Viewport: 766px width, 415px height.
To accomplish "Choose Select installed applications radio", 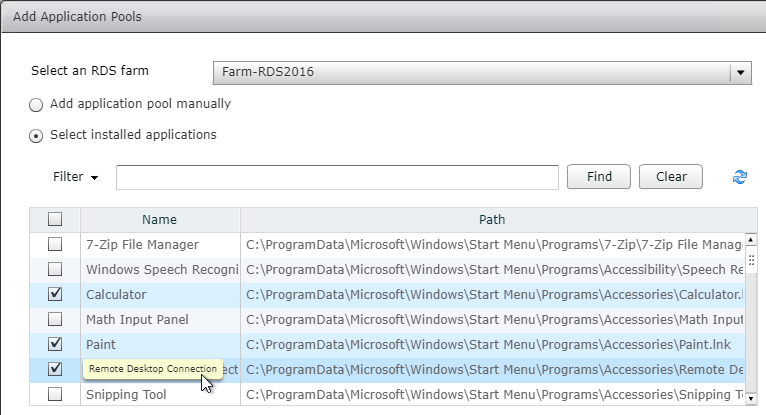I will coord(36,136).
